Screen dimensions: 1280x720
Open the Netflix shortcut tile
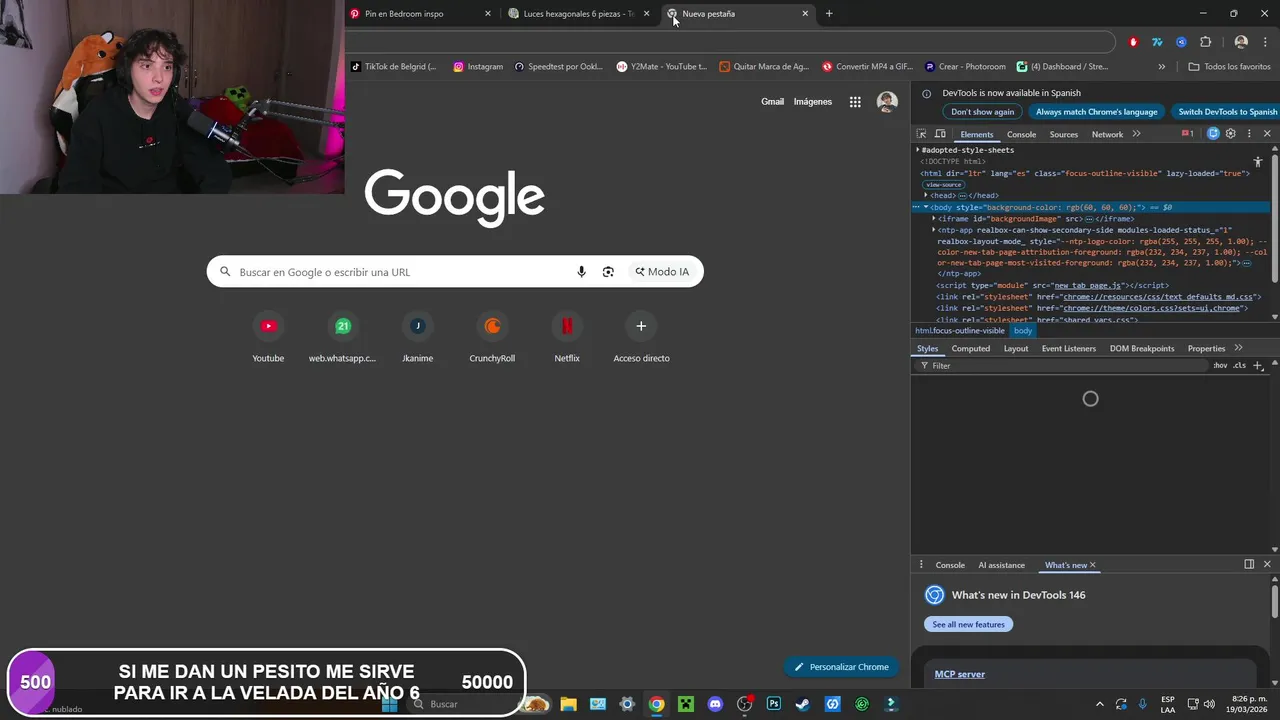[x=567, y=338]
